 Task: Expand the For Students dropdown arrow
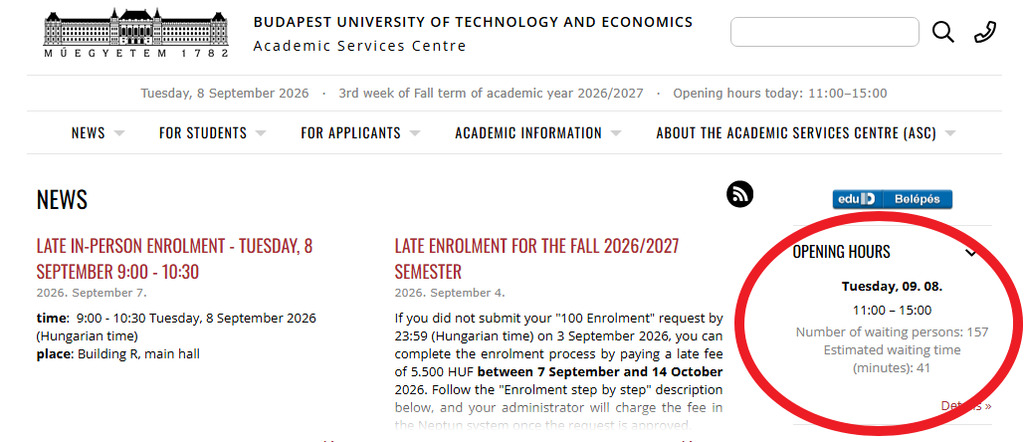(261, 133)
